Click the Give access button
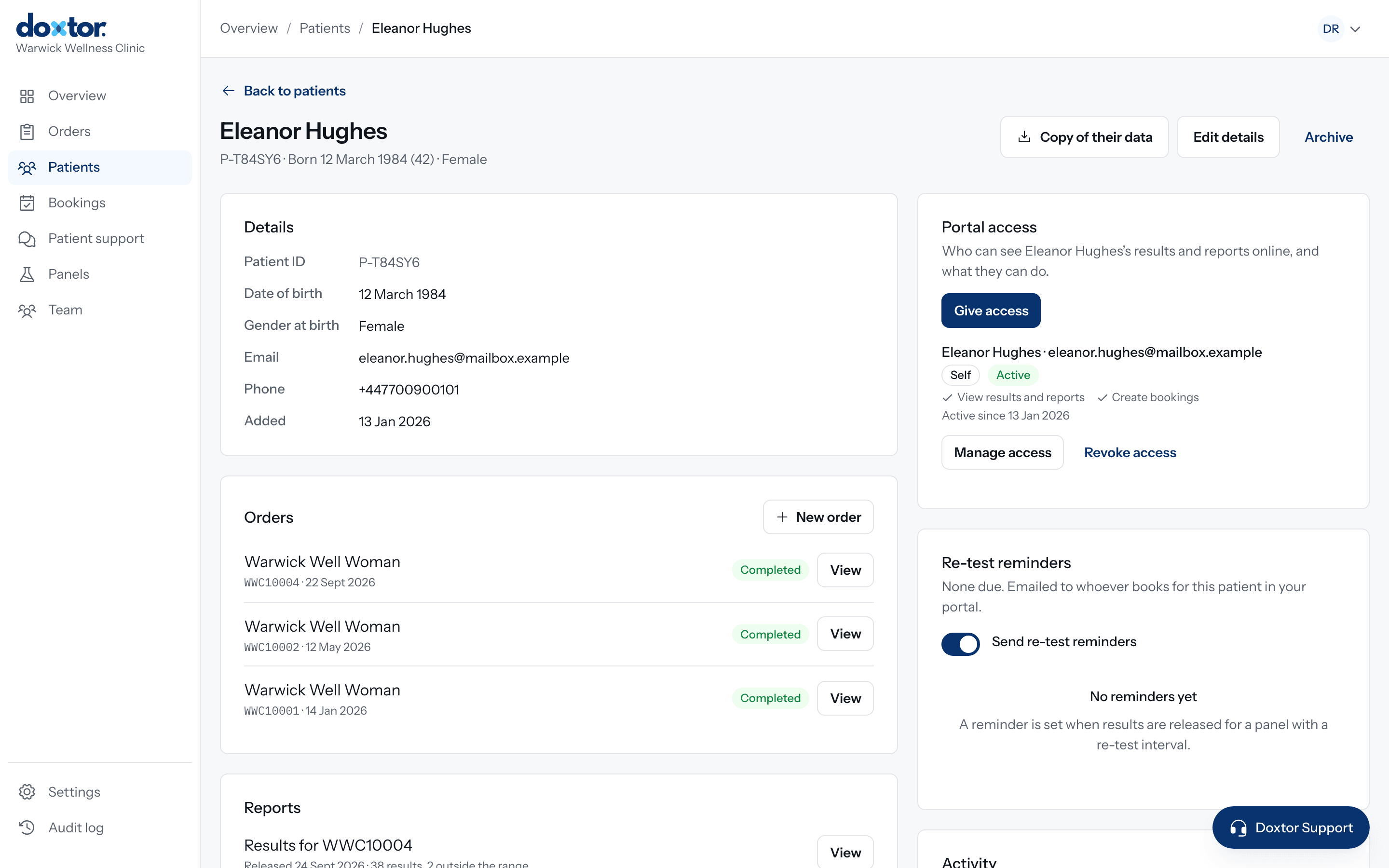This screenshot has width=1389, height=868. (991, 311)
